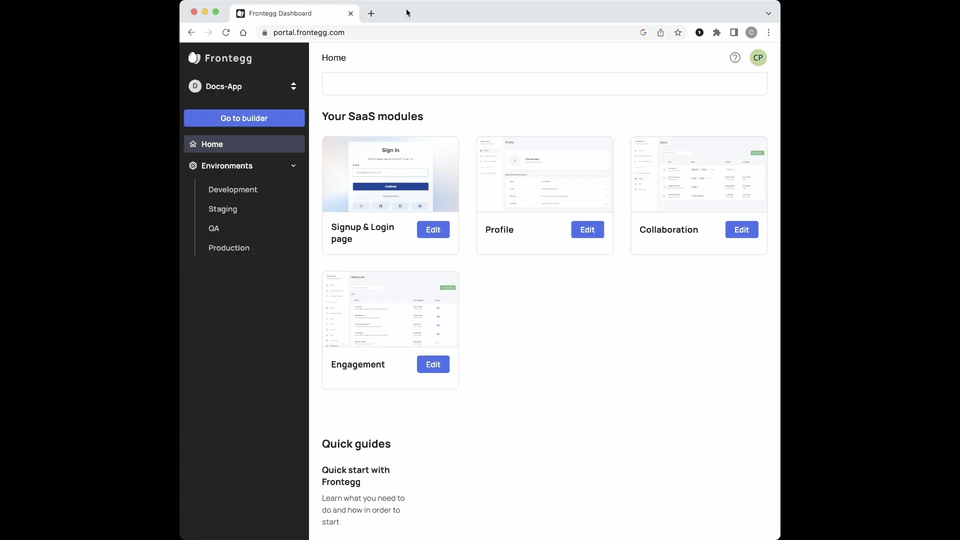960x540 pixels.
Task: Open Chrome three-dot menu
Action: tap(768, 32)
